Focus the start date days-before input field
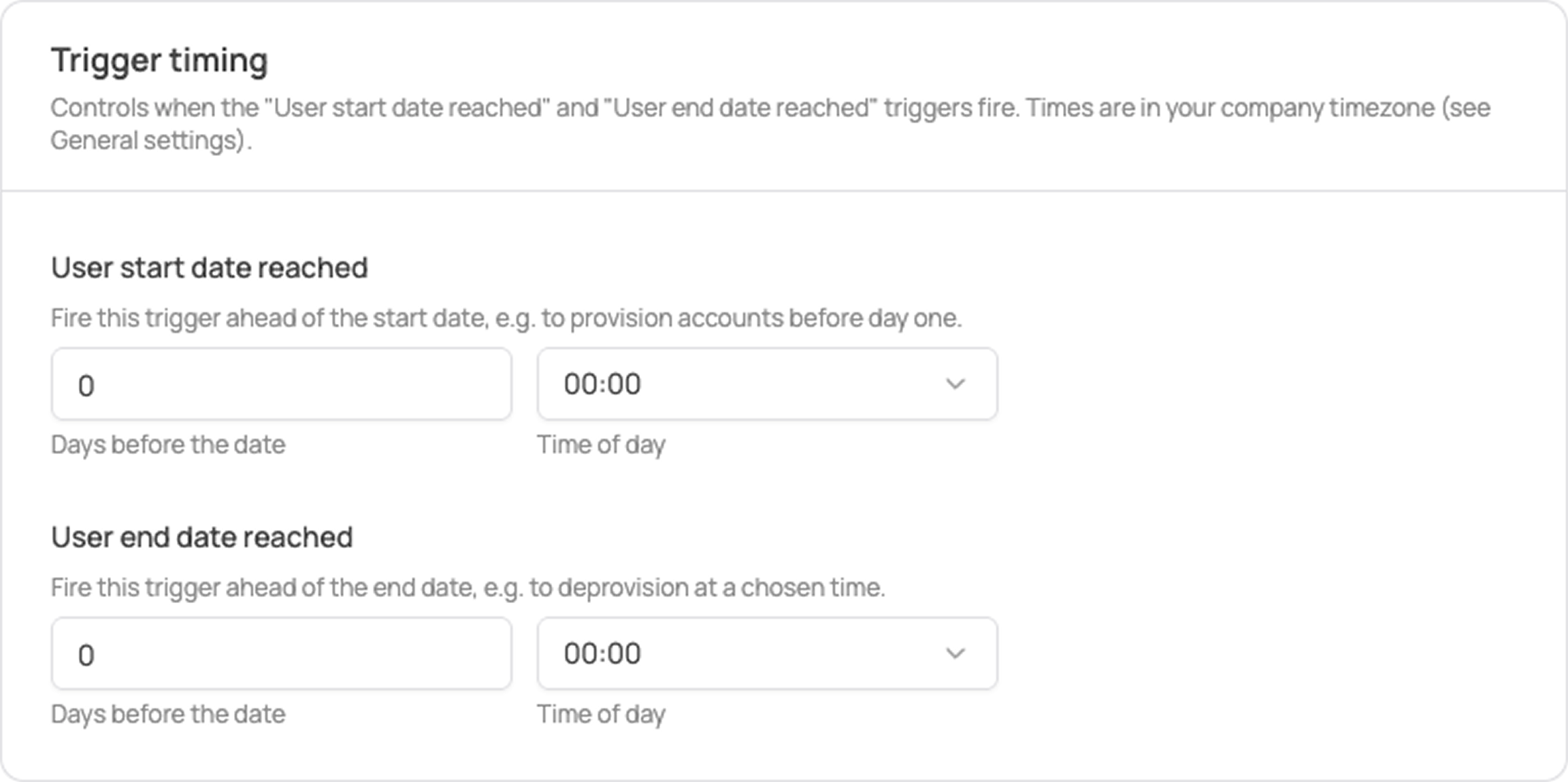This screenshot has width=1568, height=782. point(281,384)
